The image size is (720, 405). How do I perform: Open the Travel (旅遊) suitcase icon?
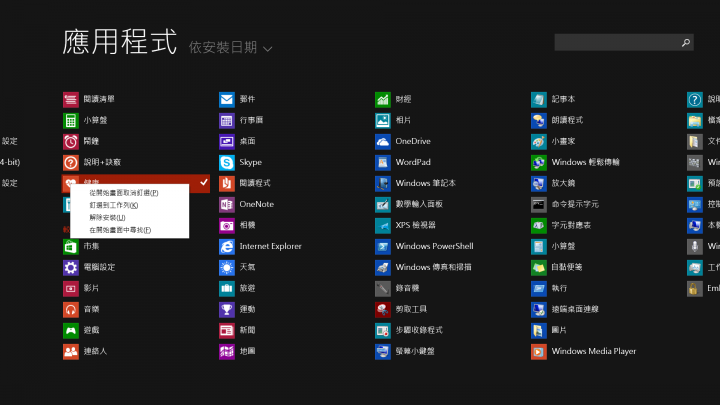click(x=227, y=288)
